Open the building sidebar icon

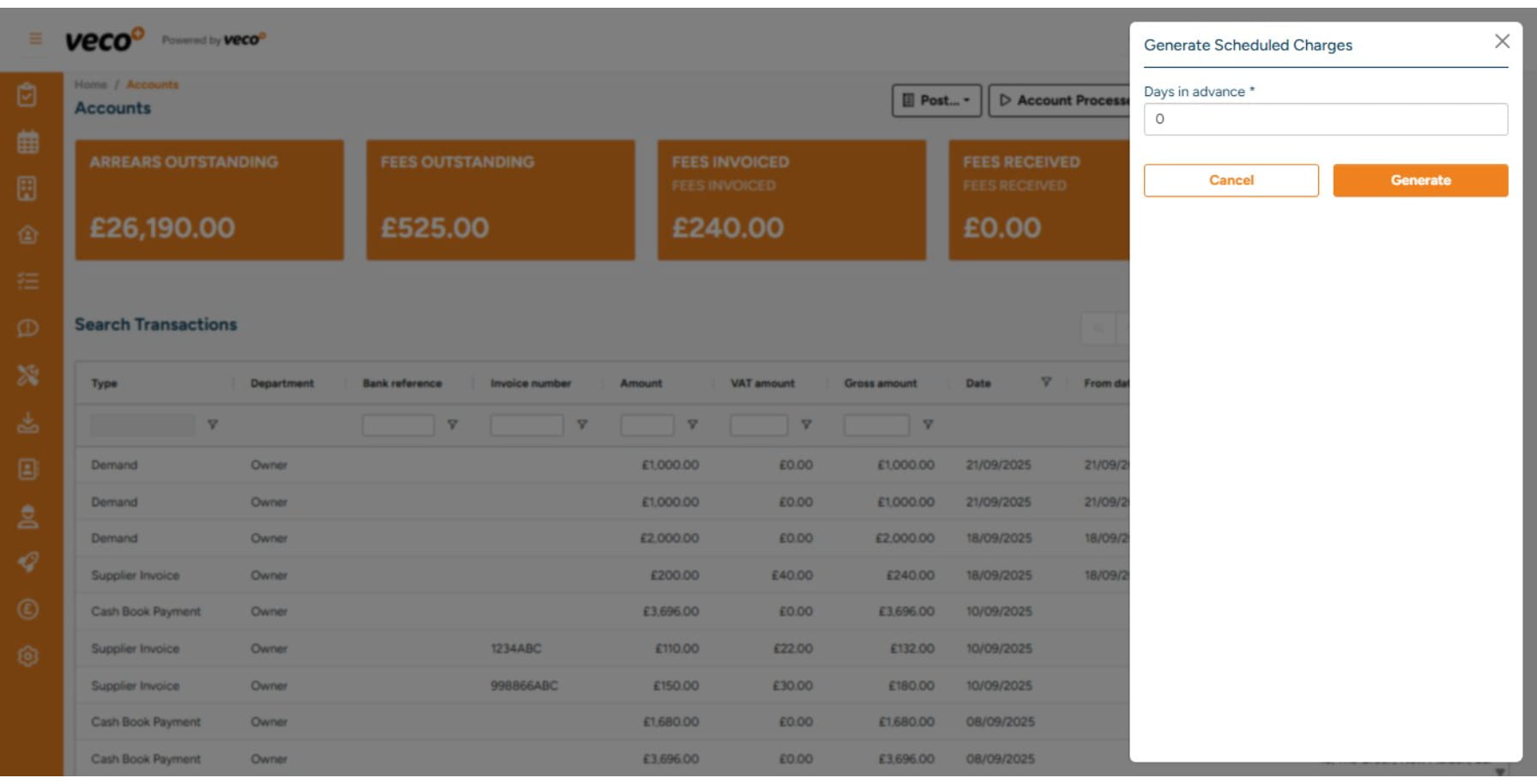27,188
